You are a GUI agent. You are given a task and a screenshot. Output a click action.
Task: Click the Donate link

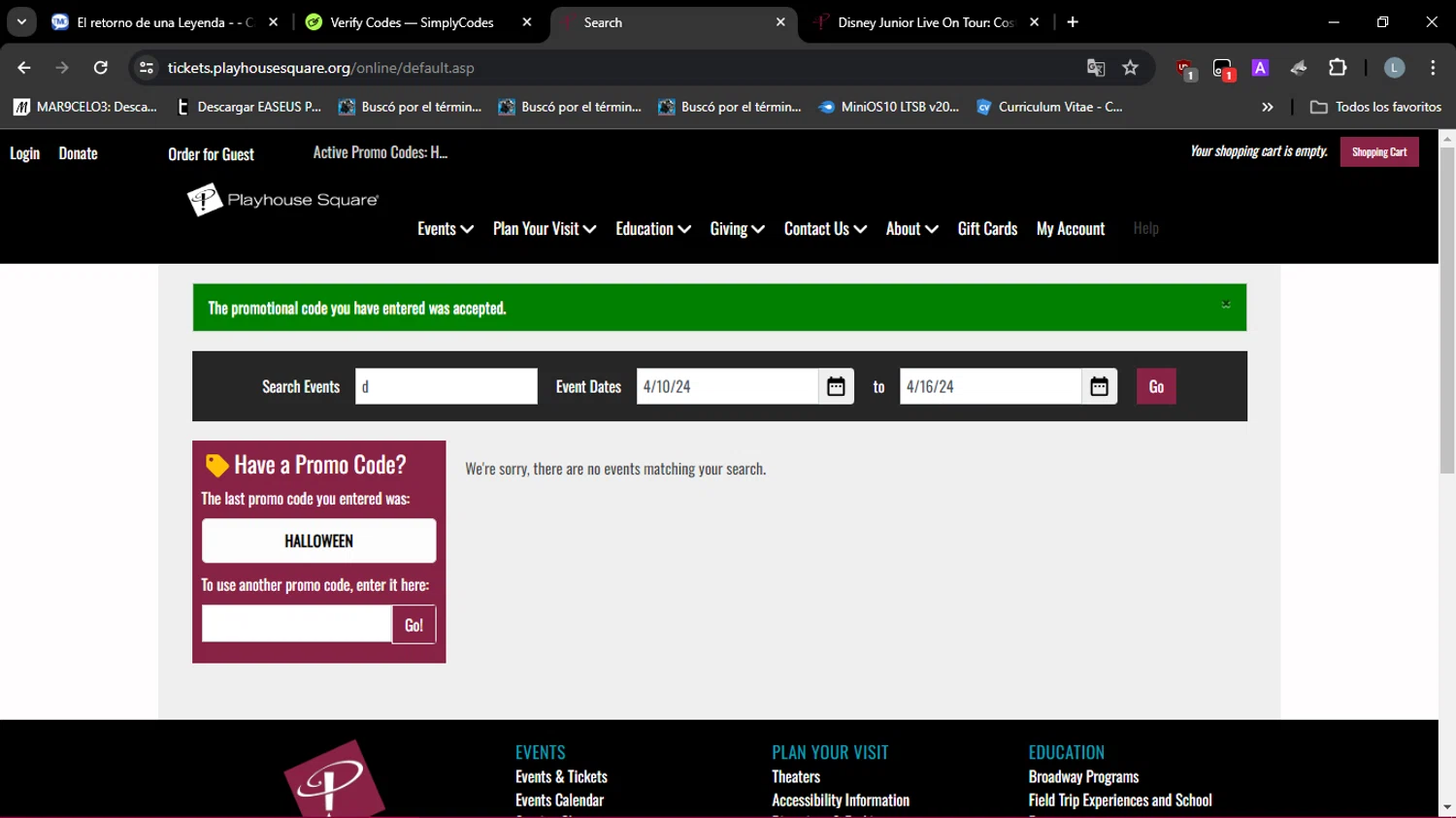pos(78,153)
